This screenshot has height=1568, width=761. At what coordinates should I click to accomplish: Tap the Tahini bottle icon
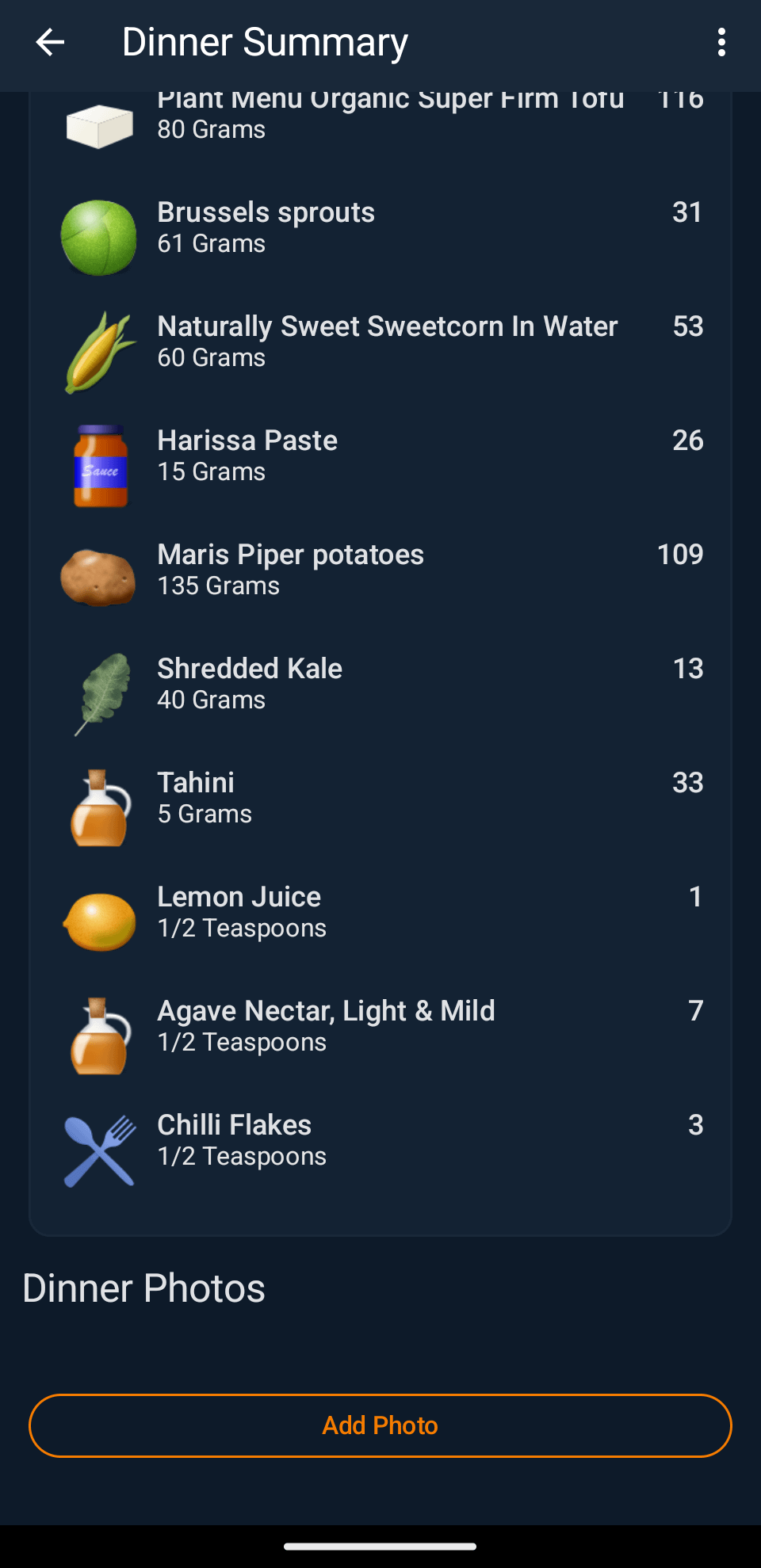100,808
